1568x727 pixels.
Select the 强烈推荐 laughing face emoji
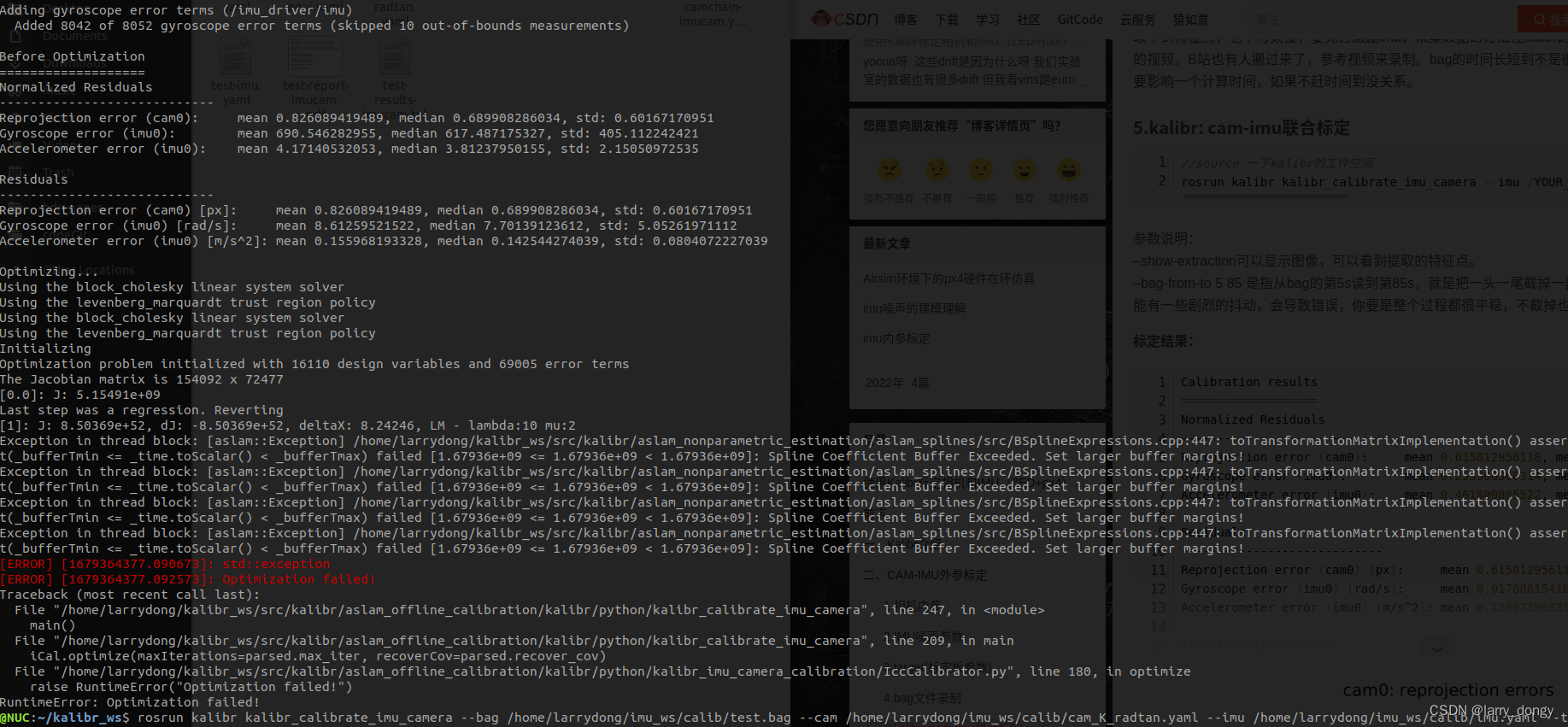1068,170
